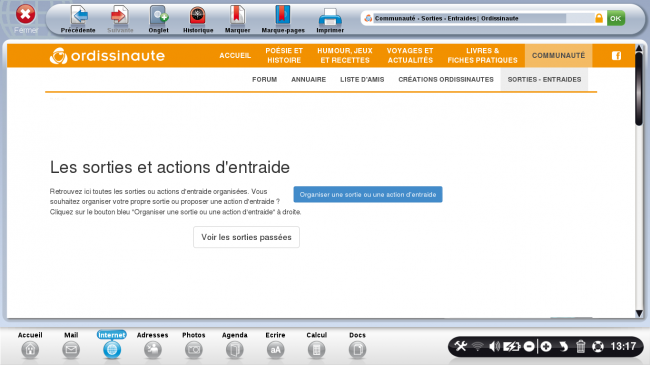Open the Calcul calculator application
650x365 pixels.
pos(316,345)
